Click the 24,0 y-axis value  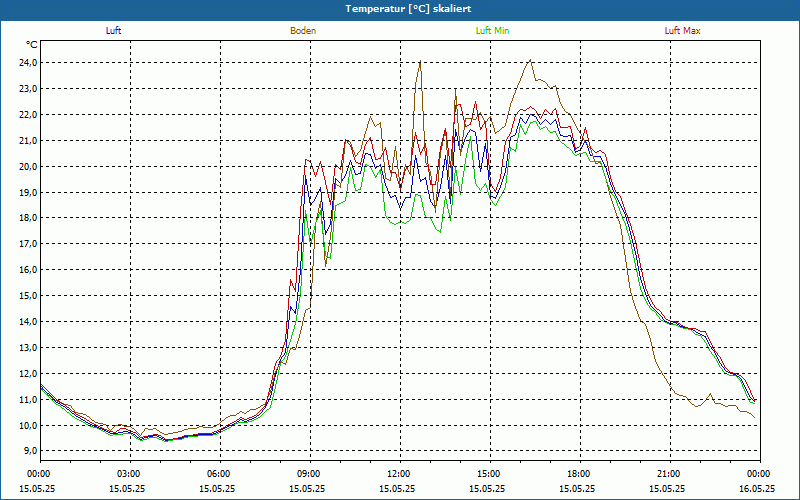click(x=28, y=63)
